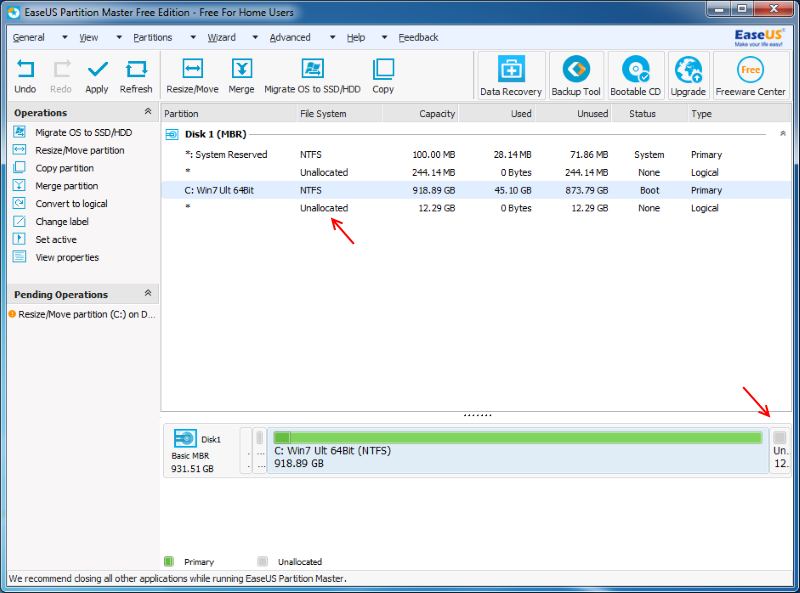Select the pending Resize/Move partition (C:) operation
The width and height of the screenshot is (800, 593).
tap(82, 314)
